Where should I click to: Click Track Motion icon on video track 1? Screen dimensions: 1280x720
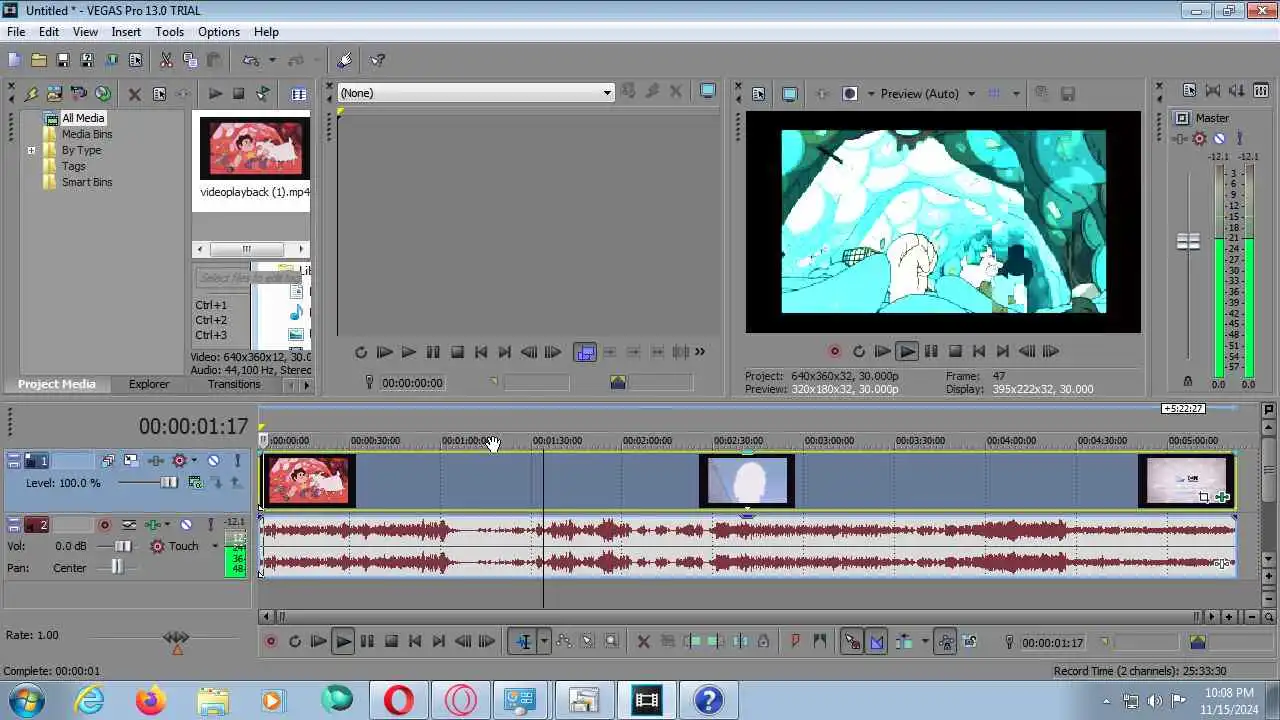point(131,460)
